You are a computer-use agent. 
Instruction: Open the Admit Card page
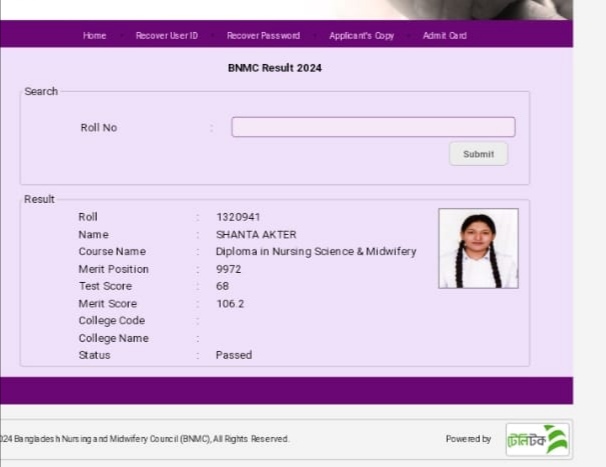point(444,36)
